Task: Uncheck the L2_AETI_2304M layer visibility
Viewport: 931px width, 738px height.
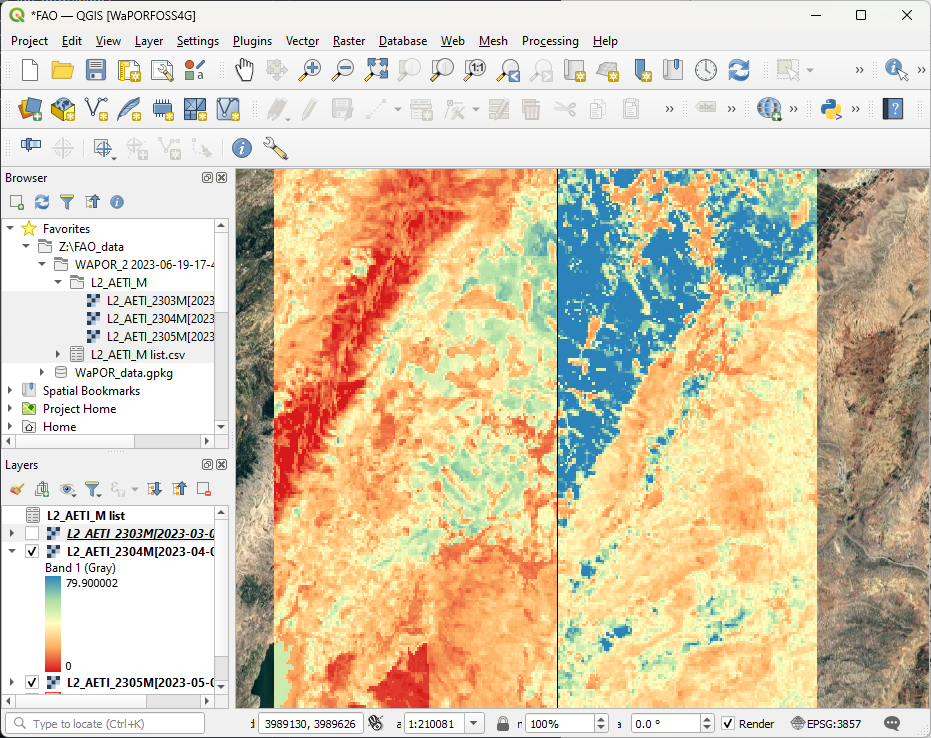Action: tap(32, 551)
